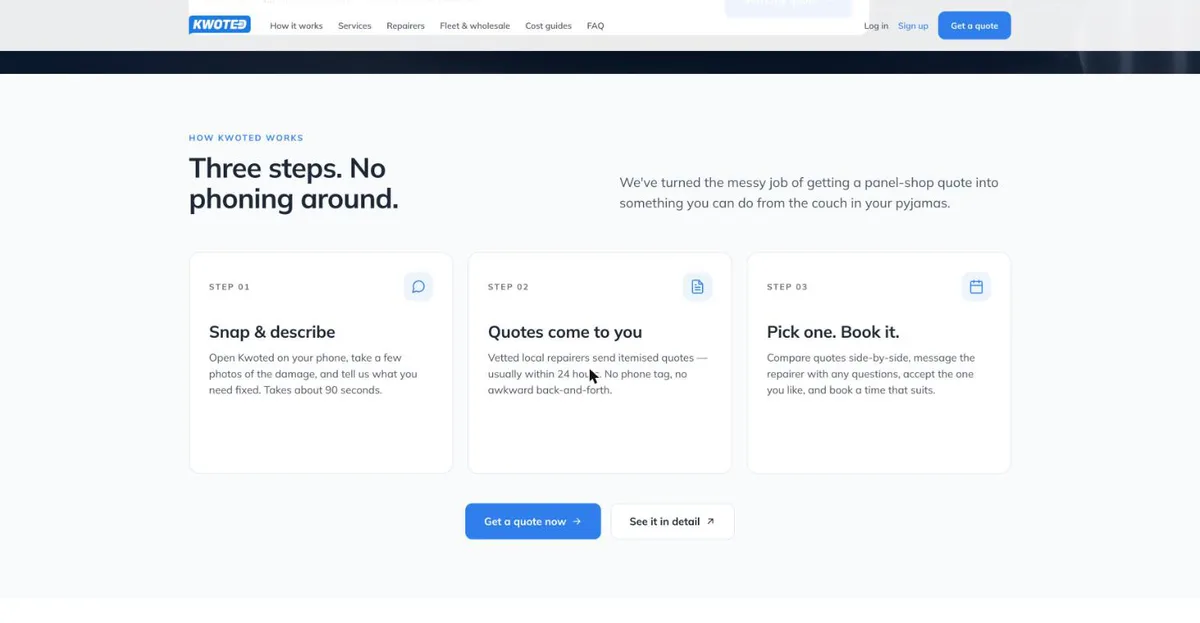Viewport: 1200px width, 623px height.
Task: Open the Fleet & wholesale nav item
Action: 475,26
